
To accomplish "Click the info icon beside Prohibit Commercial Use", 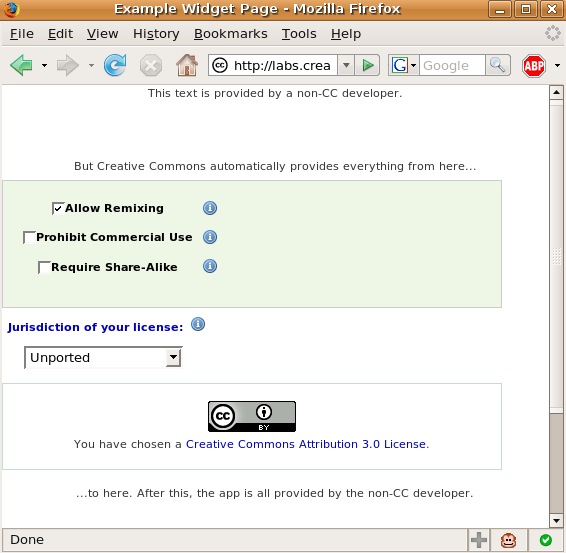I will click(210, 237).
